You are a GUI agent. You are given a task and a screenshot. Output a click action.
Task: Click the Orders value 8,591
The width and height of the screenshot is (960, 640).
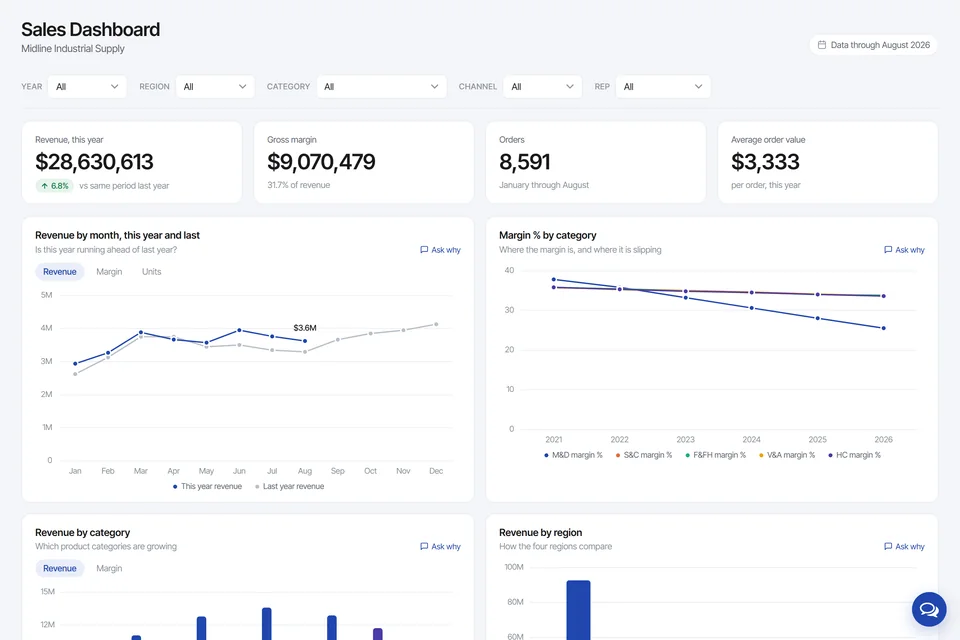click(525, 162)
